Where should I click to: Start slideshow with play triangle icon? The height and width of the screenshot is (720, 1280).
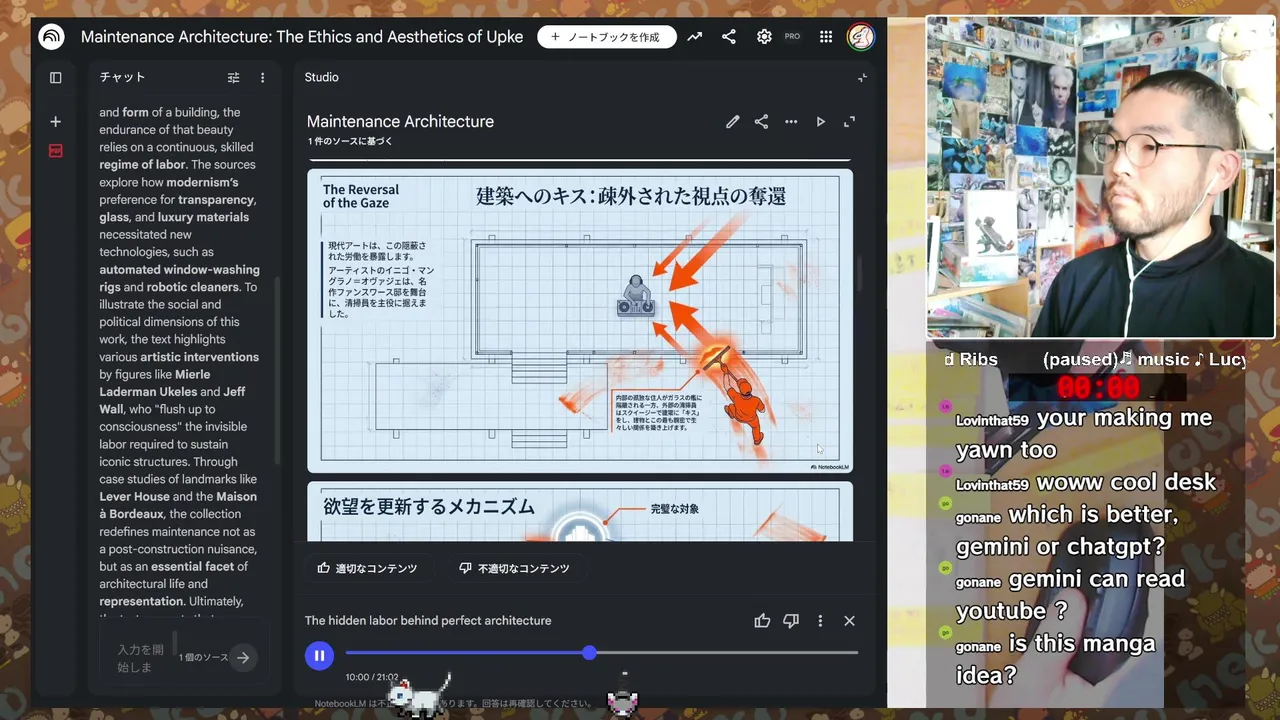click(x=821, y=122)
